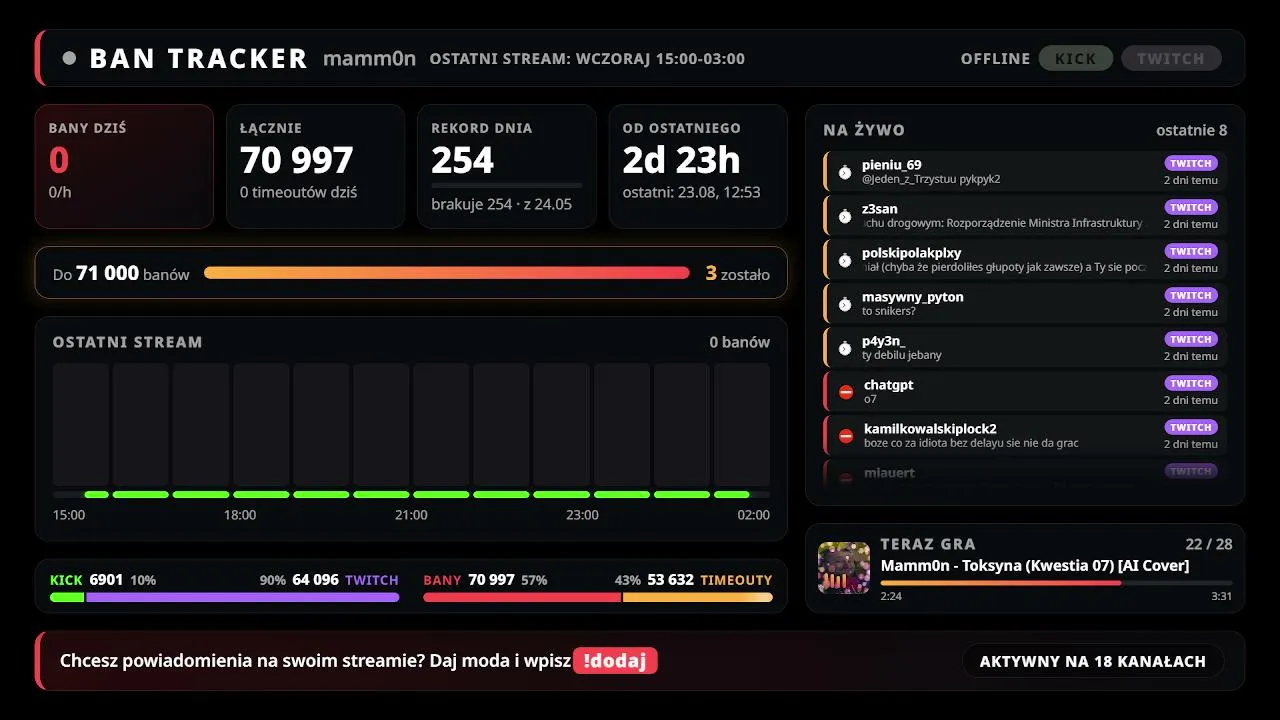Click the Rekord Dnia progress bar
Viewport: 1280px width, 720px height.
coord(506,185)
